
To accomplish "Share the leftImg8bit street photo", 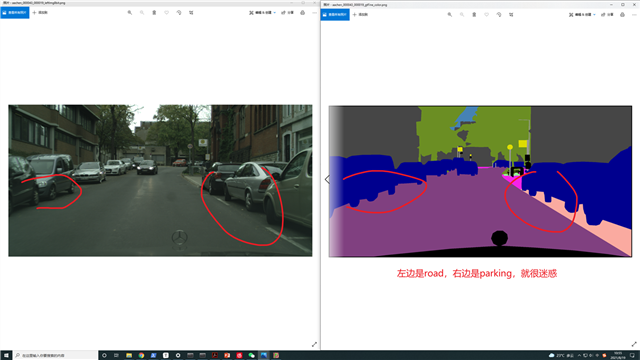I will pyautogui.click(x=287, y=13).
